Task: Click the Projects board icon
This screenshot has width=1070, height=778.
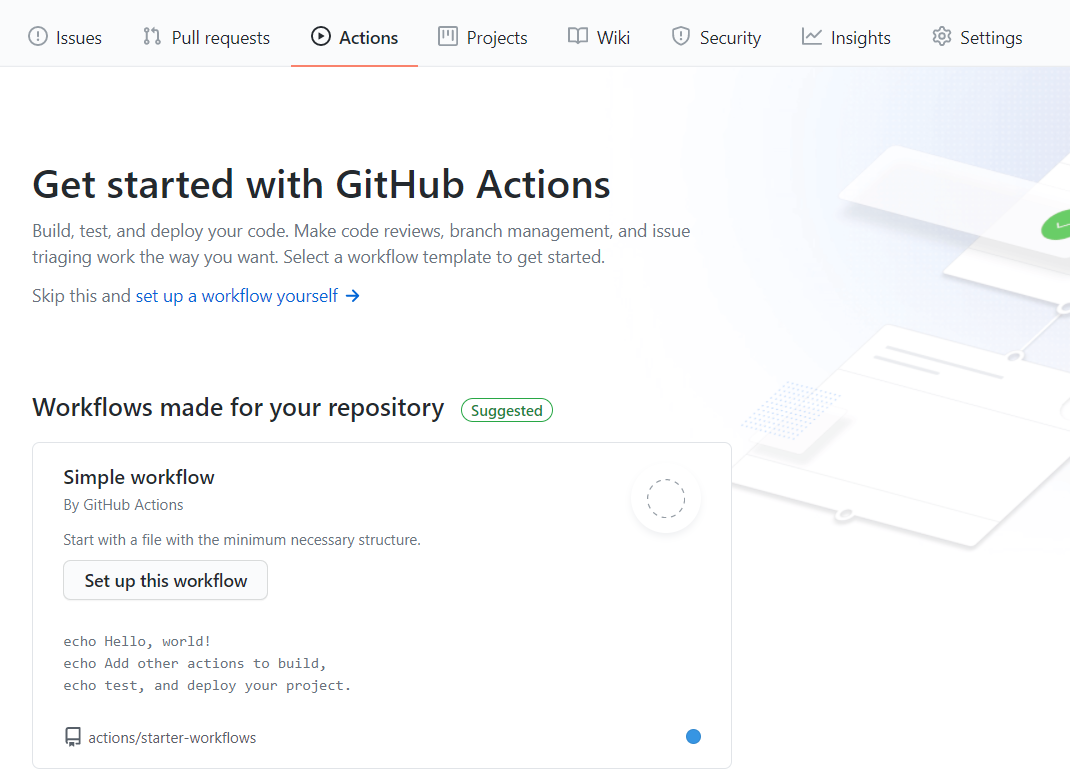Action: click(448, 36)
